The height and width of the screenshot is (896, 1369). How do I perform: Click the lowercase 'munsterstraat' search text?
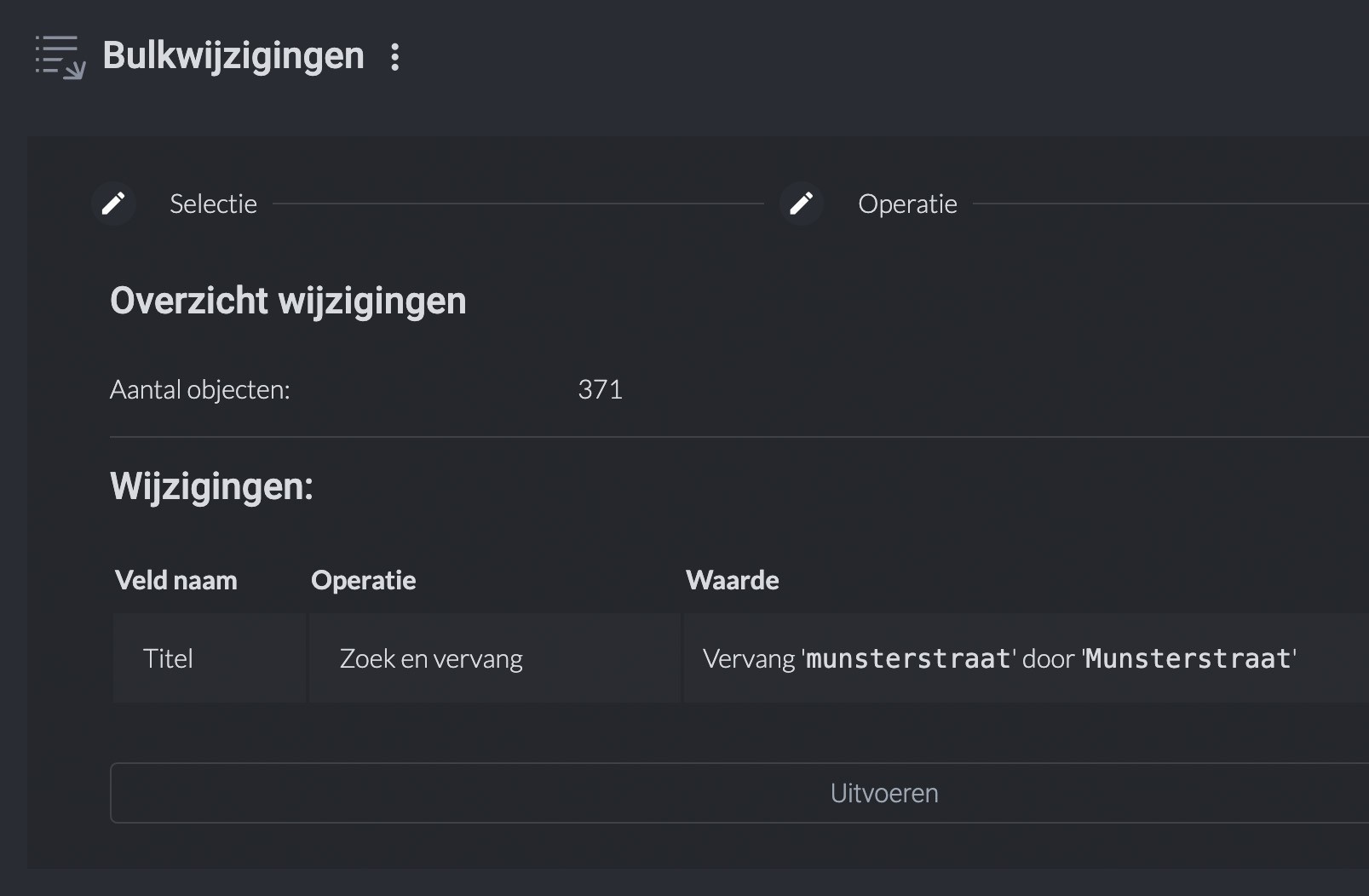[x=907, y=658]
